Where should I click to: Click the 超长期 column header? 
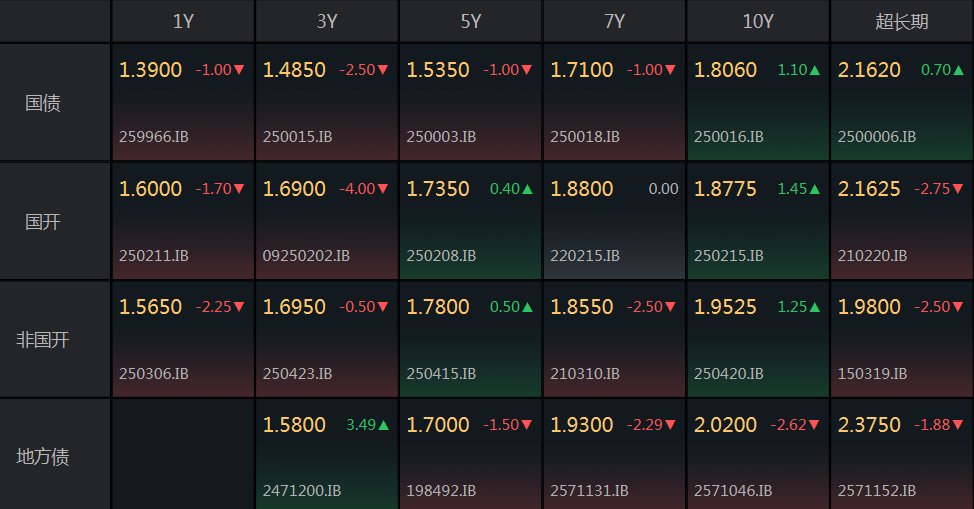point(902,21)
